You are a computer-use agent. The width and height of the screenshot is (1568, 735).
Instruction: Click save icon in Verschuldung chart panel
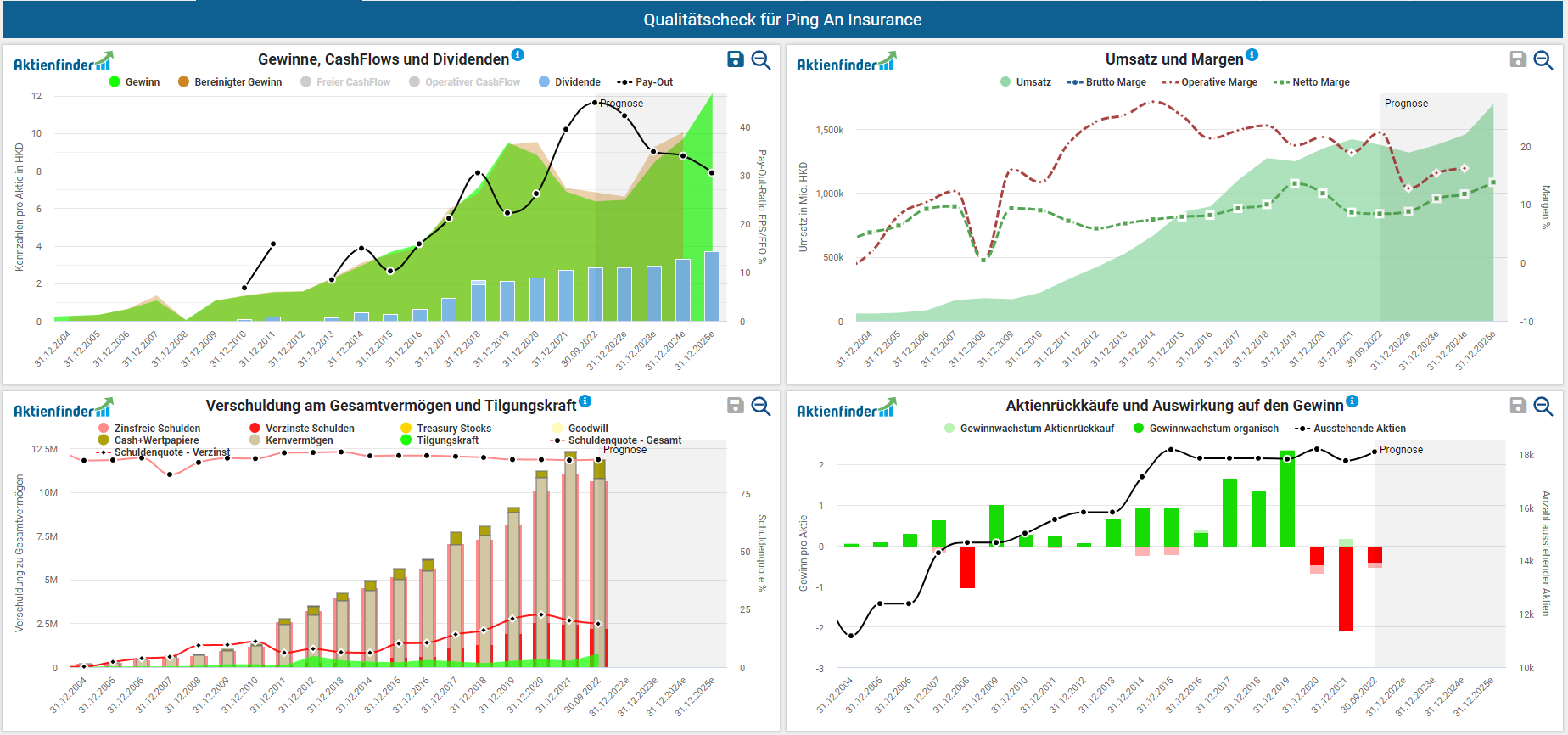pyautogui.click(x=736, y=406)
